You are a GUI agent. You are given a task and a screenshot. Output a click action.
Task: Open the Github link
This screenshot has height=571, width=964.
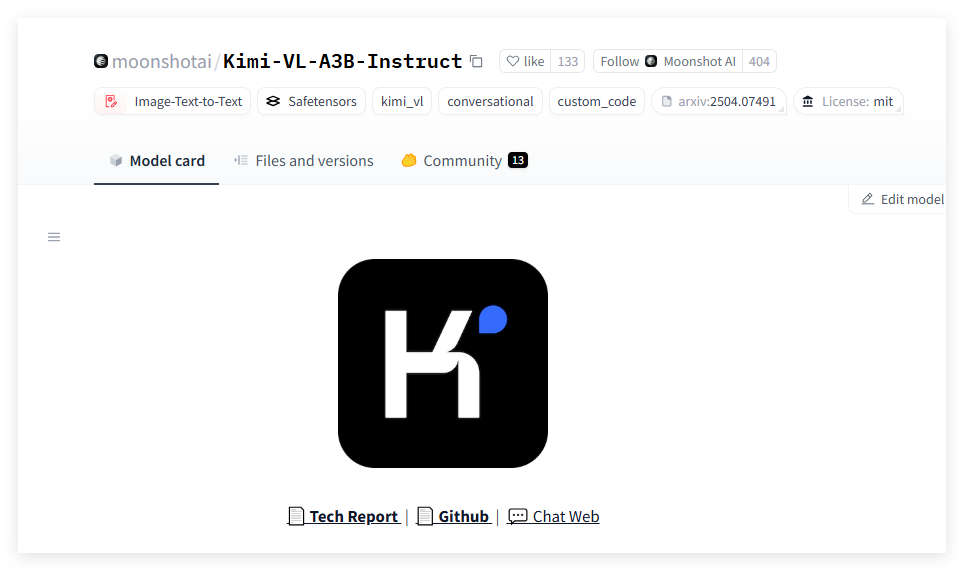[x=453, y=516]
